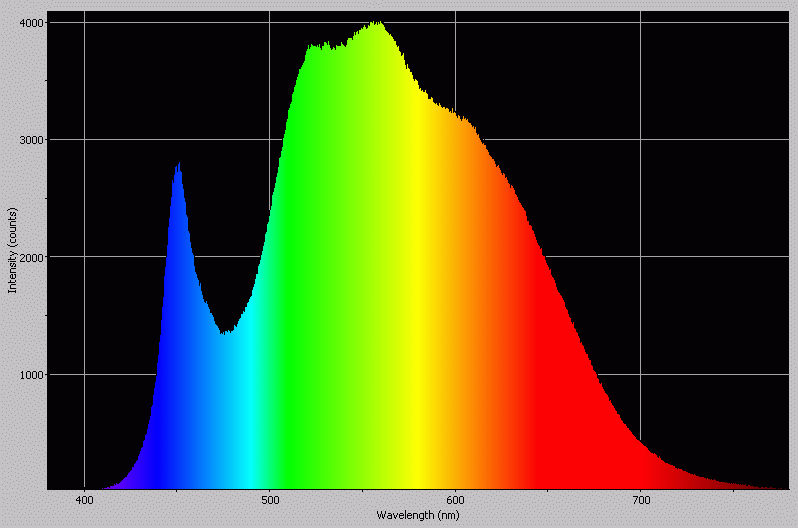Click the 600 wavelength axis label
798x528 pixels.
click(x=455, y=501)
